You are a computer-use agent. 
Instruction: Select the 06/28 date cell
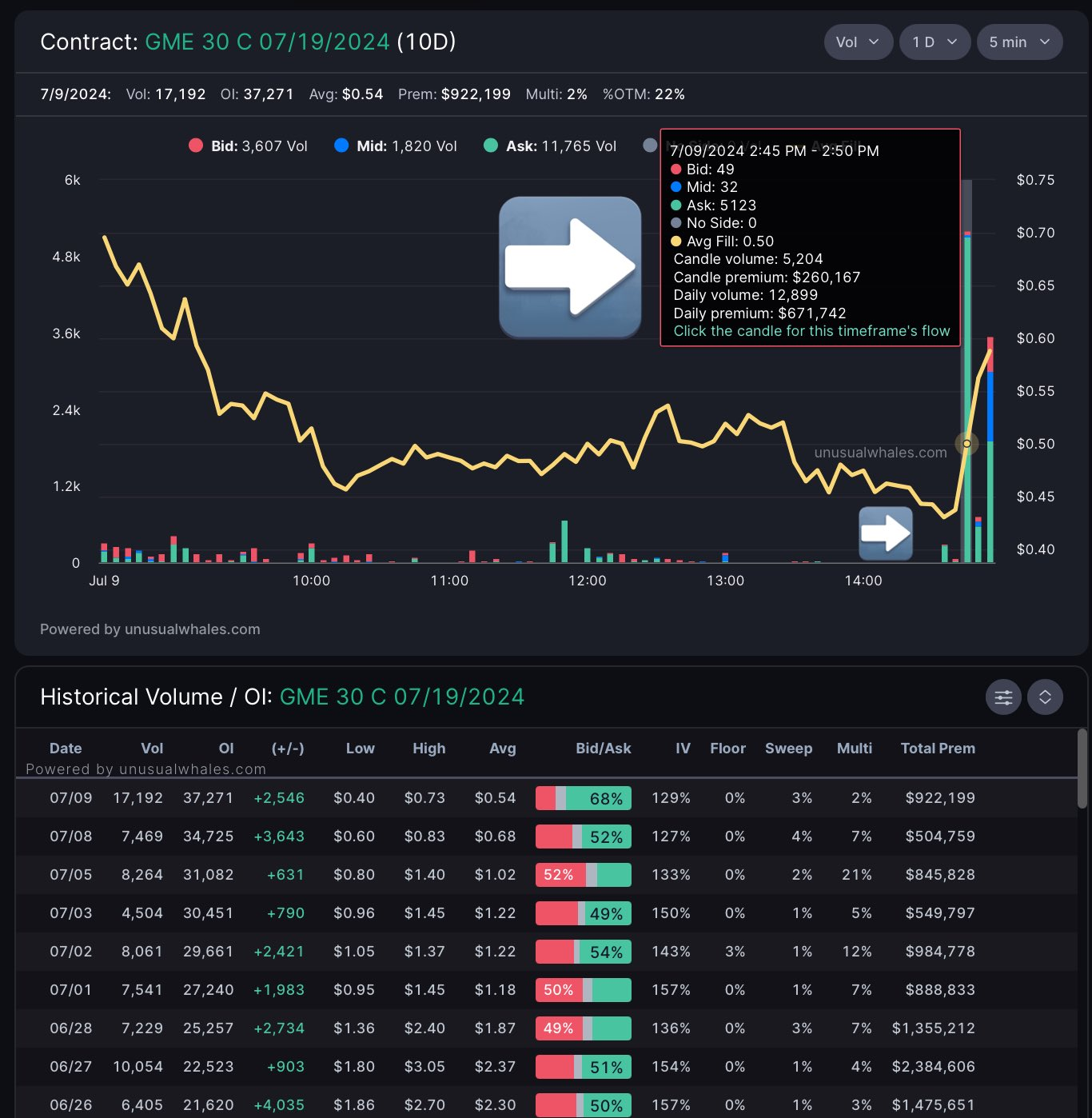pos(71,1028)
